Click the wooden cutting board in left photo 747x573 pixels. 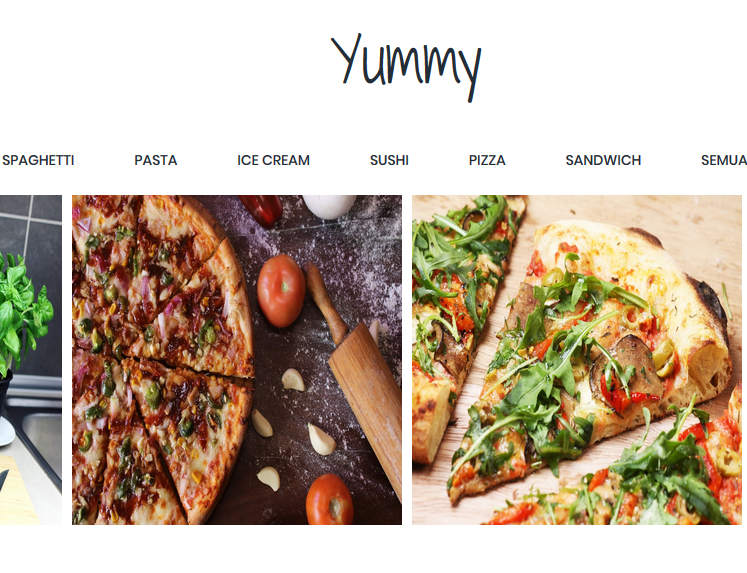[x=17, y=491]
